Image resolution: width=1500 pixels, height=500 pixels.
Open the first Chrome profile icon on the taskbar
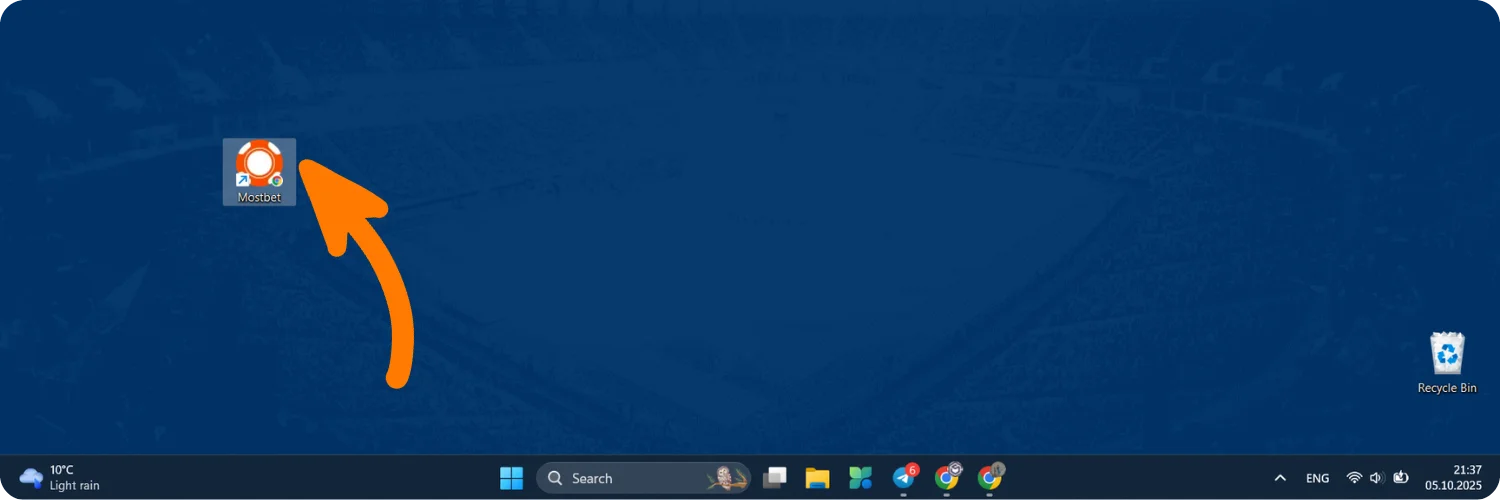click(x=947, y=477)
